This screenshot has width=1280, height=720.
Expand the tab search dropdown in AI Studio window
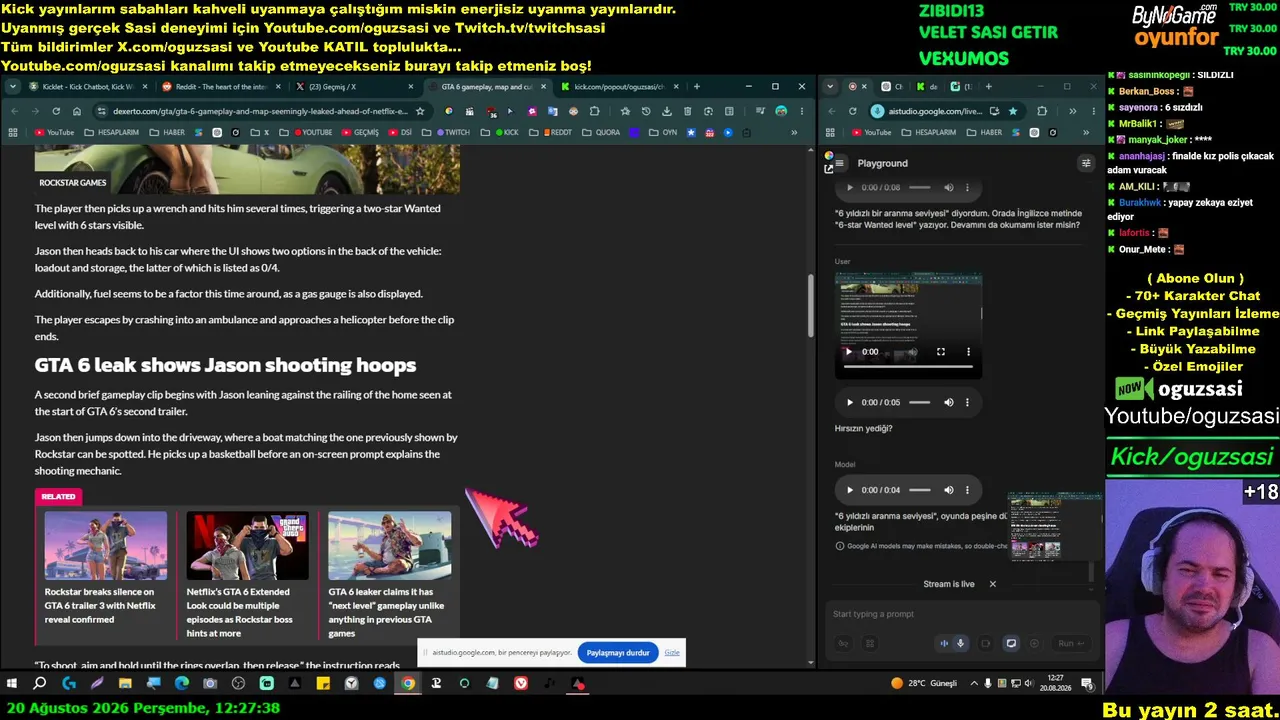[x=831, y=87]
